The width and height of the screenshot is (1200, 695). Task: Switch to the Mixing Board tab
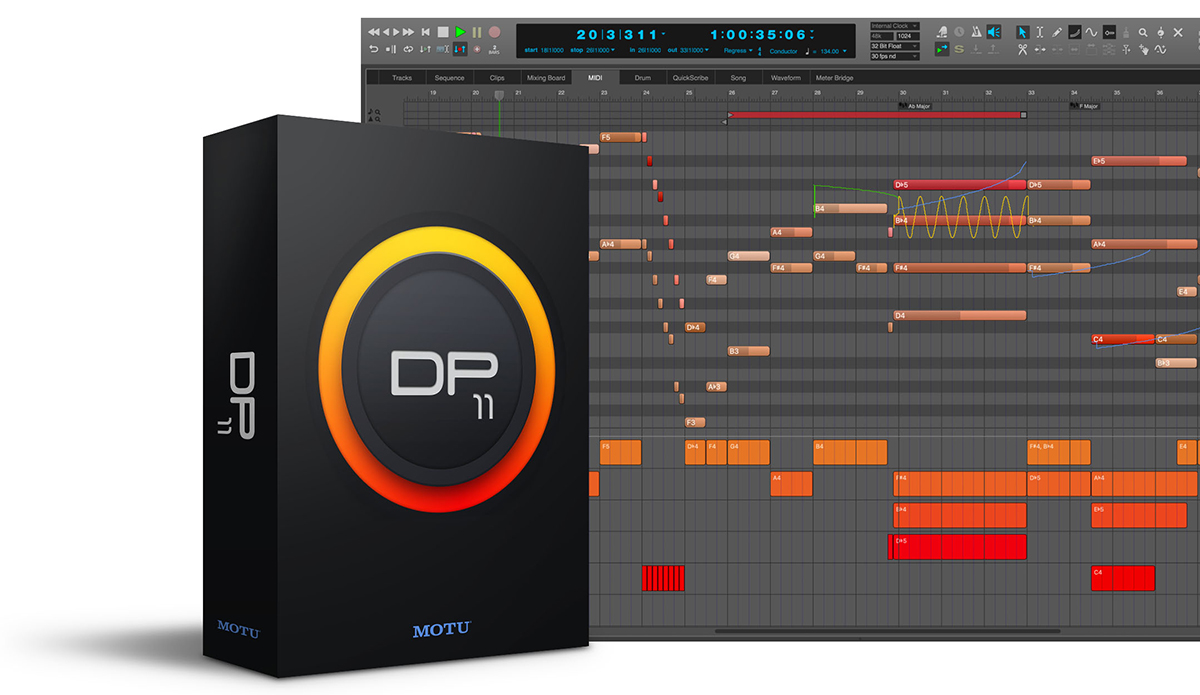pyautogui.click(x=546, y=77)
